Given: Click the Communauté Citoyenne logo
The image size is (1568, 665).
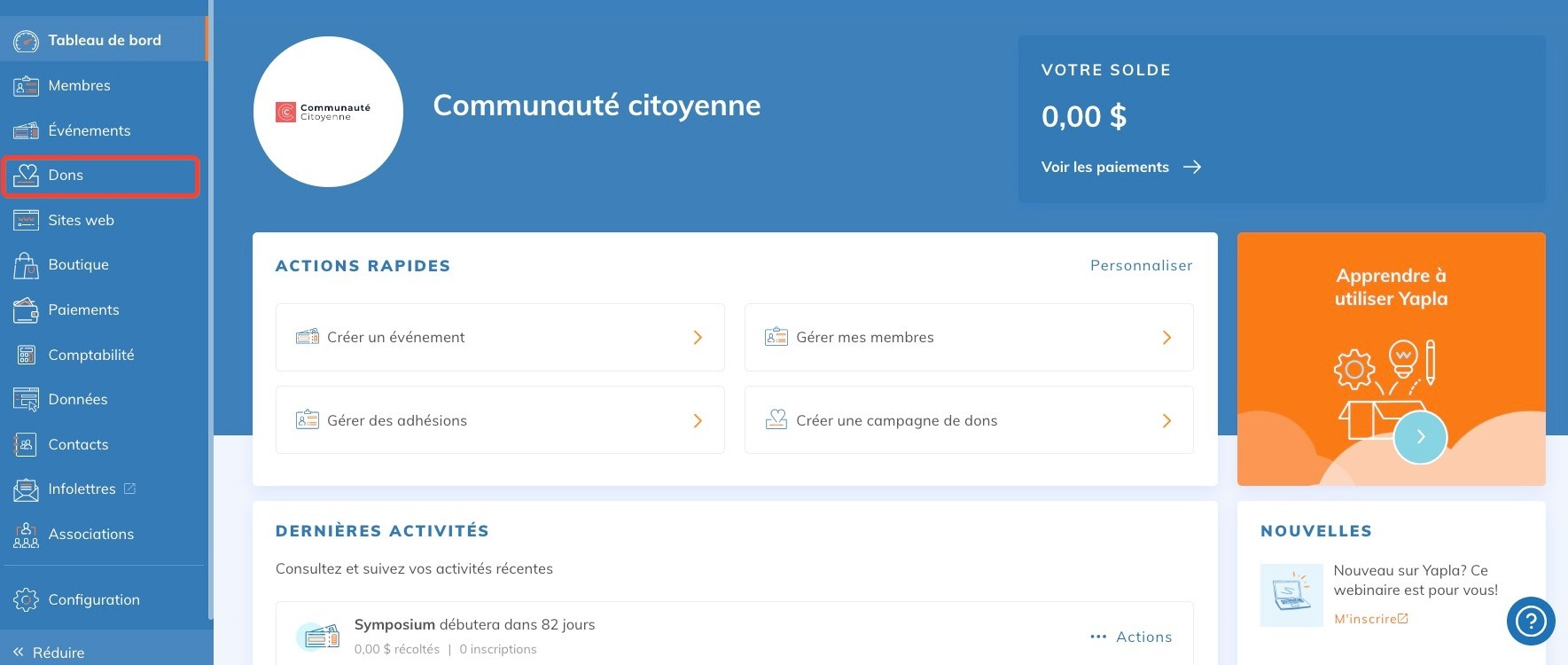Looking at the screenshot, I should (x=328, y=112).
